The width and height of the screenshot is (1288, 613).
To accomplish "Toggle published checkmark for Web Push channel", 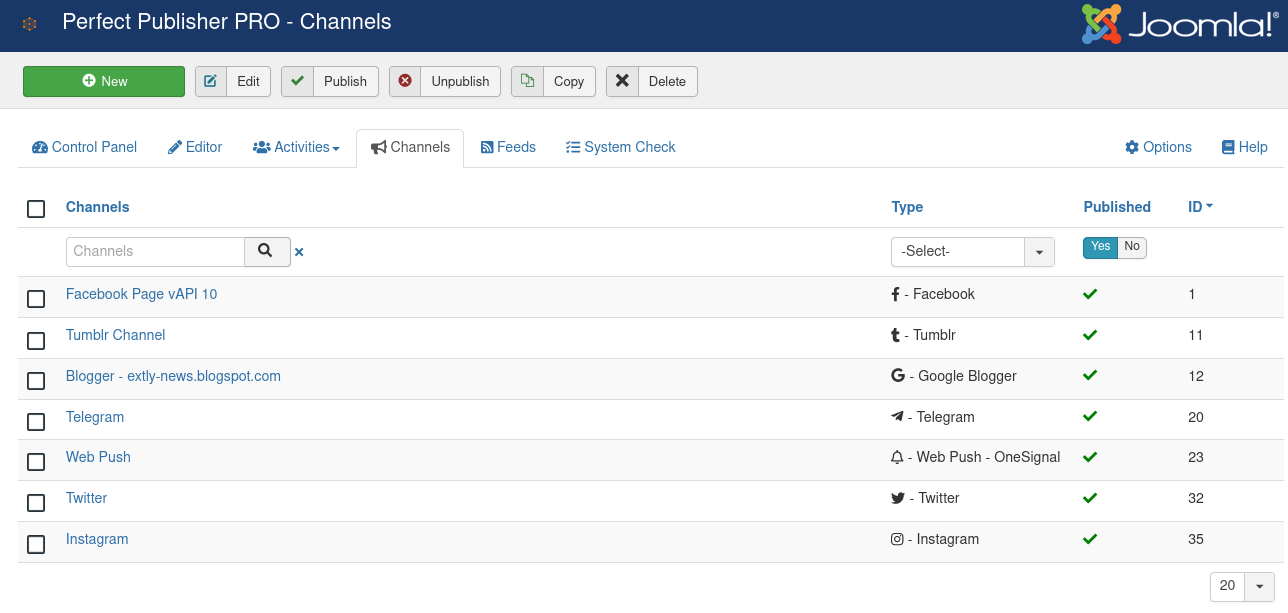I will [1090, 457].
